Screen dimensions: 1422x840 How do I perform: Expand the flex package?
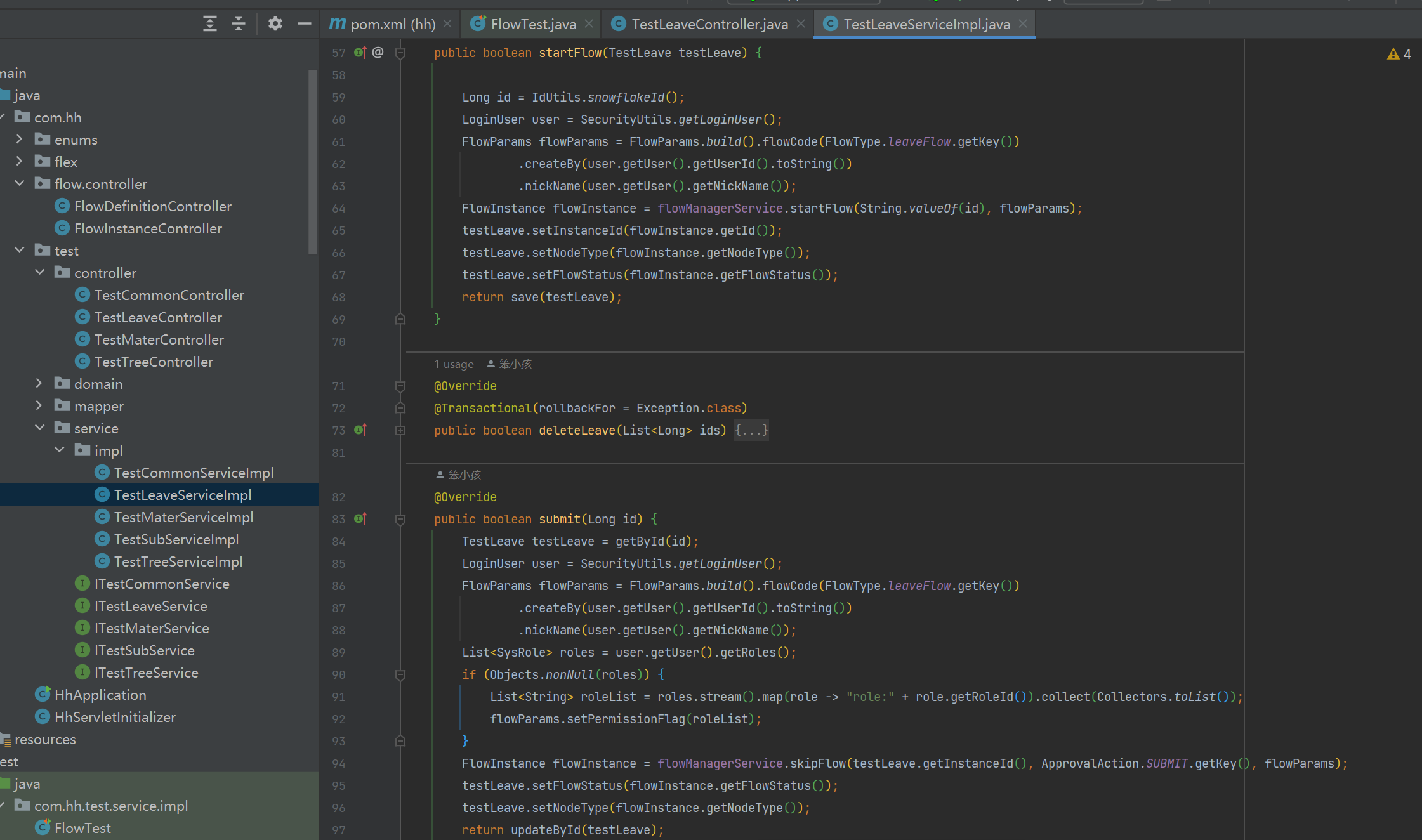click(x=19, y=161)
